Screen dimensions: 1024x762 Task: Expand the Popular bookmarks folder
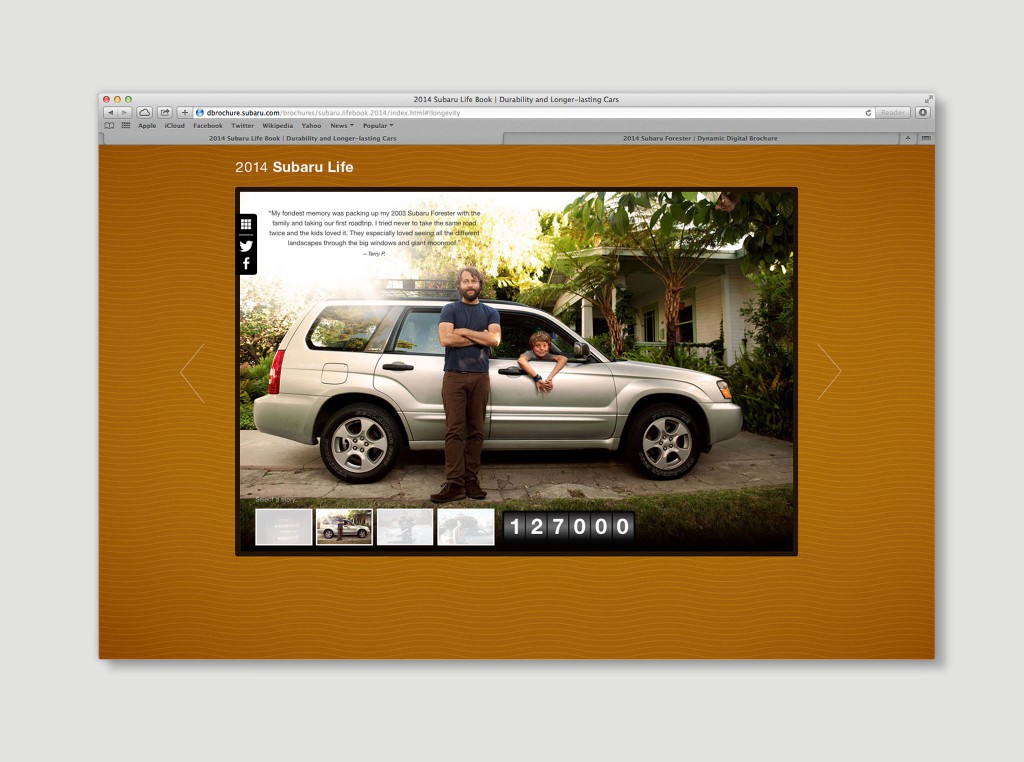pos(378,125)
